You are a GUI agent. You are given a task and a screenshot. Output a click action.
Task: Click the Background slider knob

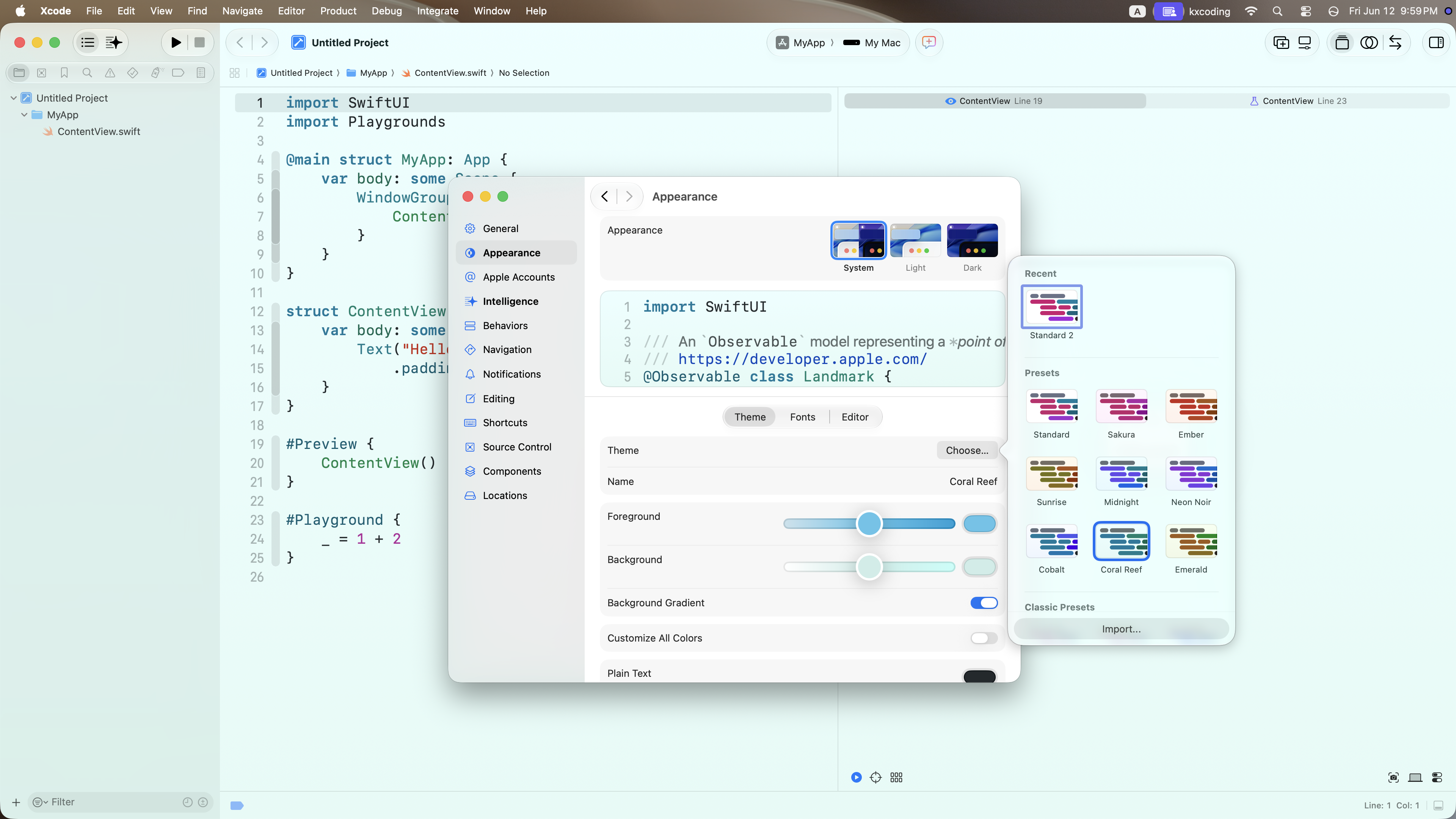(869, 567)
